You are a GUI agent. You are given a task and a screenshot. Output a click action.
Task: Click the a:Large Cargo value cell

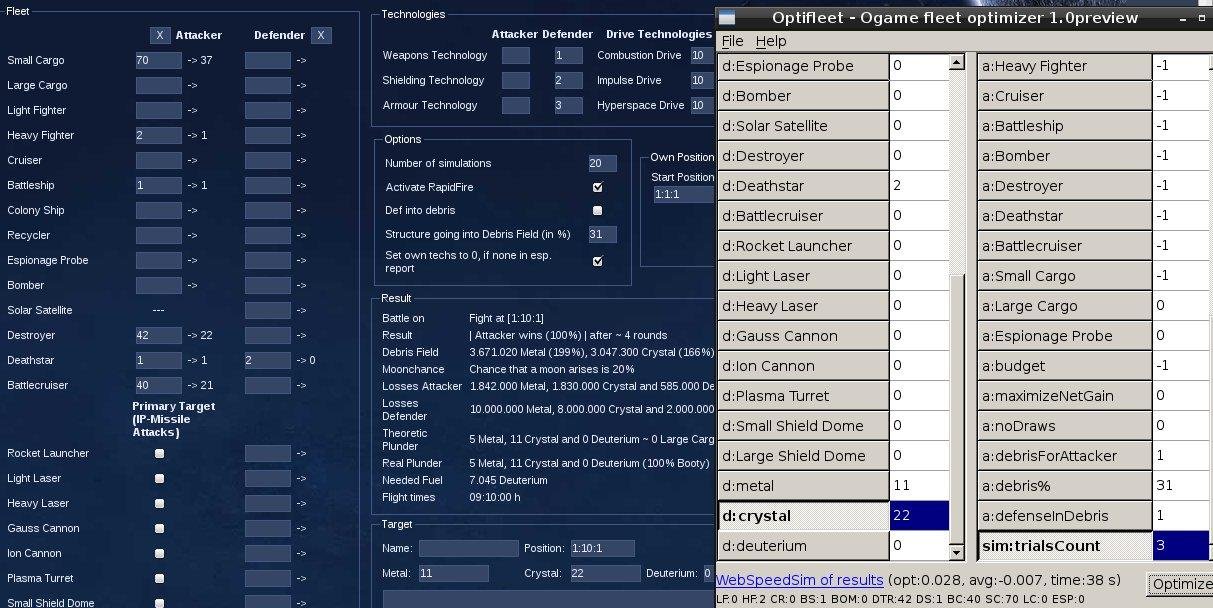pyautogui.click(x=1182, y=306)
